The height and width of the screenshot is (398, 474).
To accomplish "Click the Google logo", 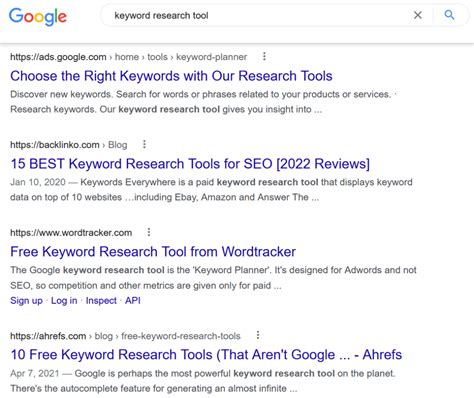I will 38,16.
